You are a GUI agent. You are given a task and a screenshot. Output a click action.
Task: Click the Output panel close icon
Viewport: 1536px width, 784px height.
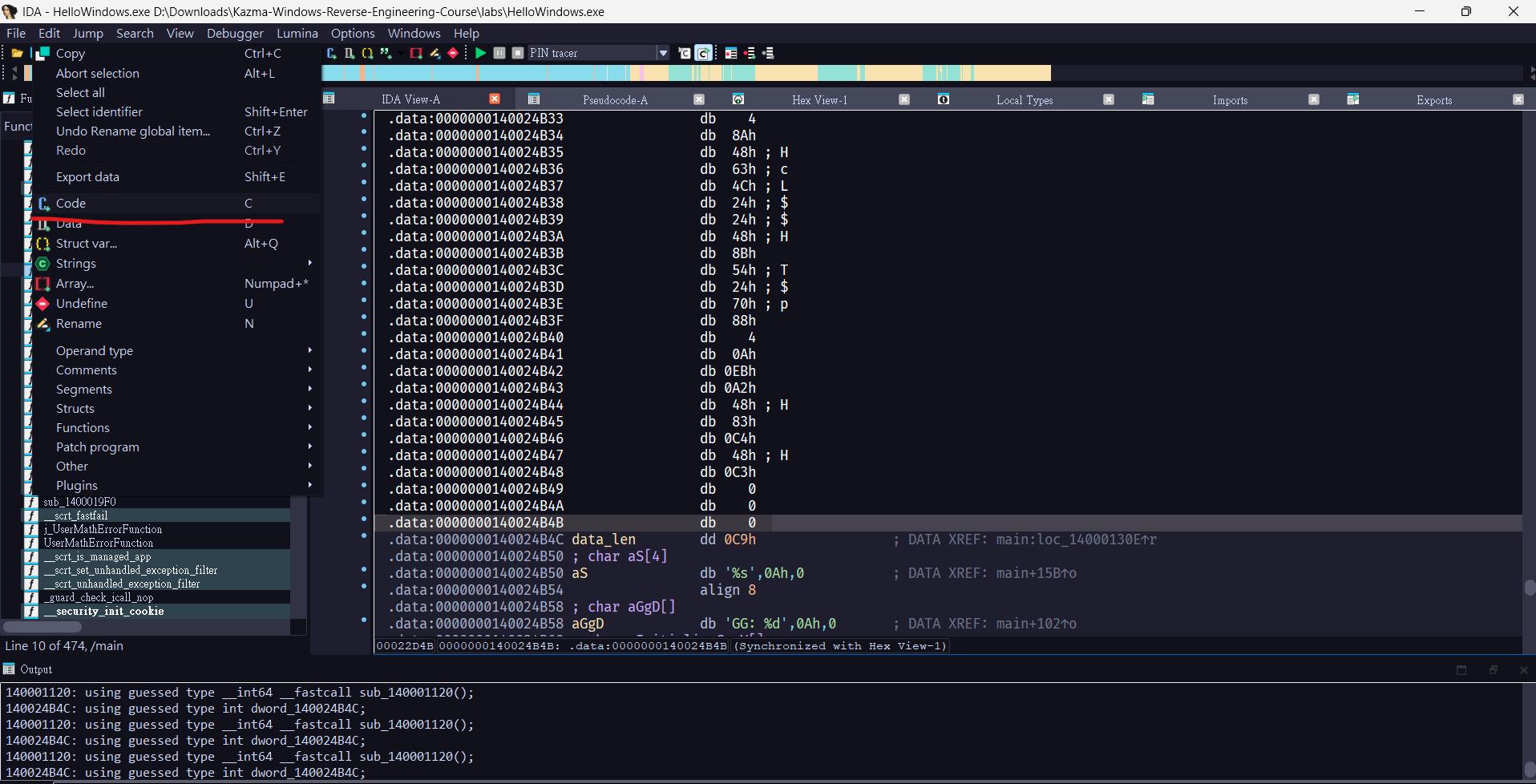click(x=1524, y=669)
